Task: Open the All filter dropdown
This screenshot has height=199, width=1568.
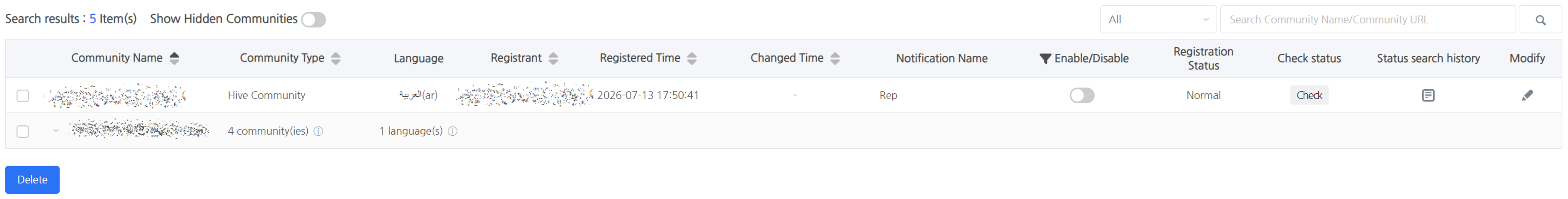Action: click(x=1158, y=19)
